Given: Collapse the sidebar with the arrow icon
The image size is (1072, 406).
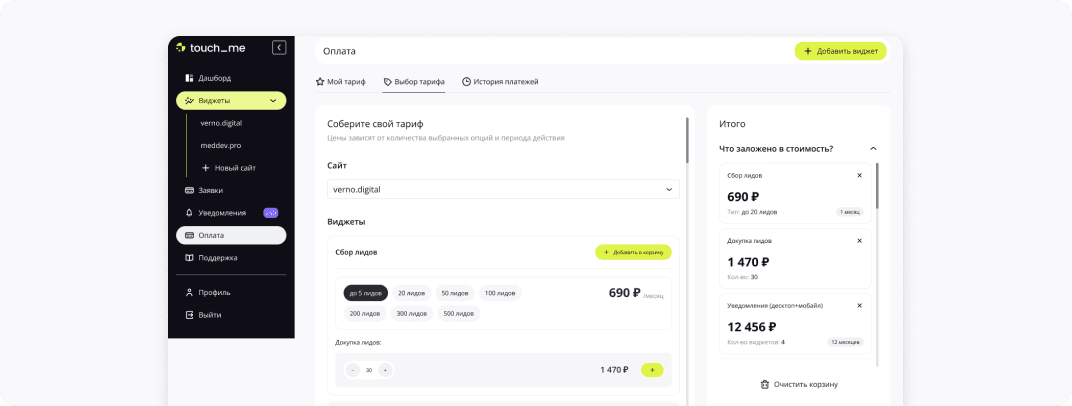Looking at the screenshot, I should 279,47.
